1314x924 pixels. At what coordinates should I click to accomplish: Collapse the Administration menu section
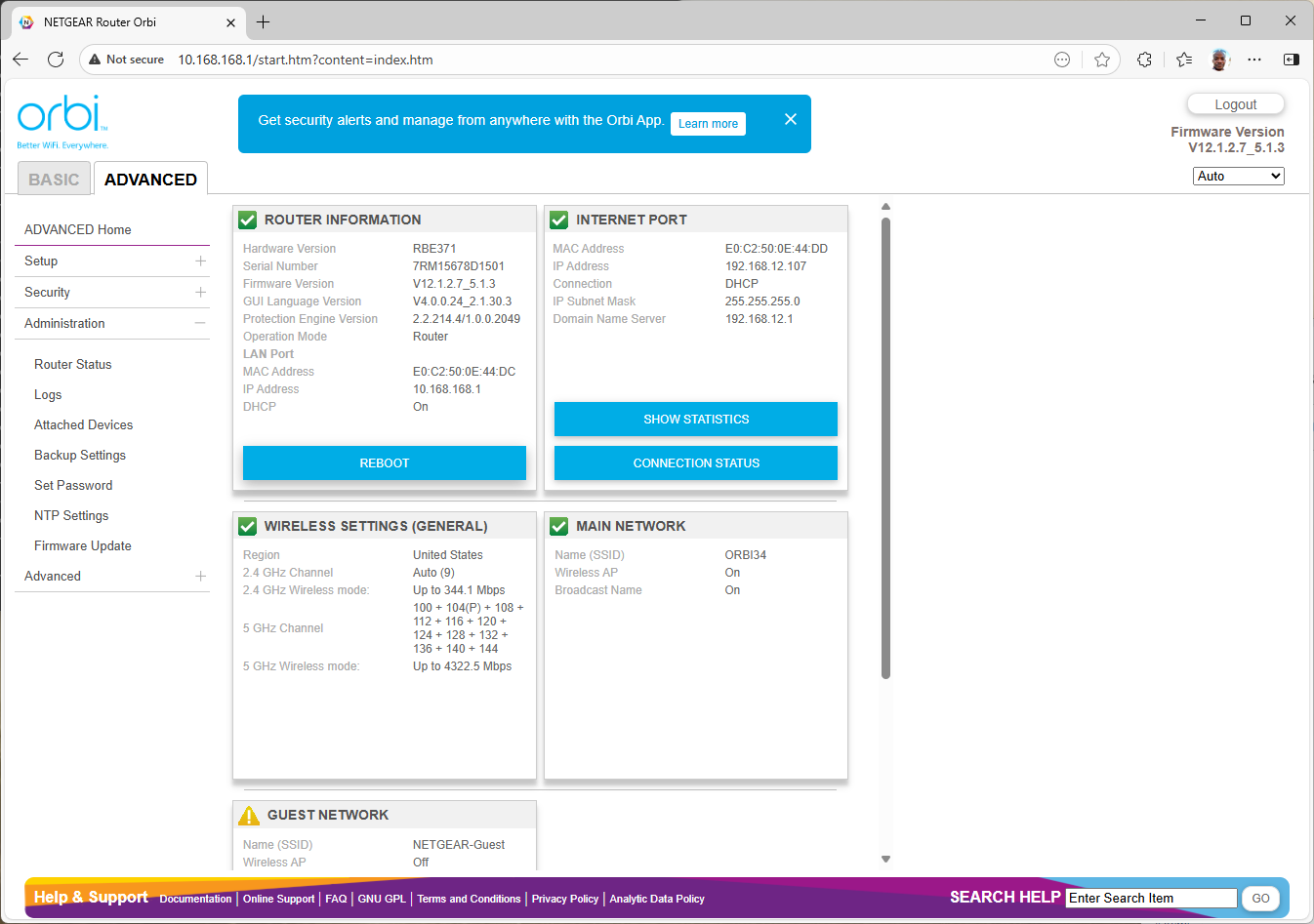[200, 323]
